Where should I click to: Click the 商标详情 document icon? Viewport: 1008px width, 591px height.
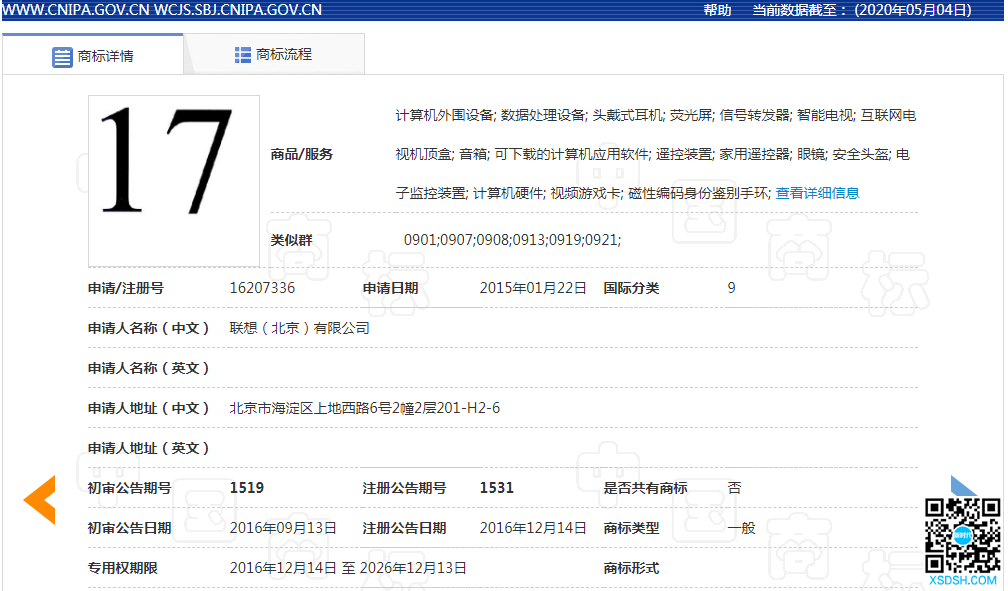[62, 57]
